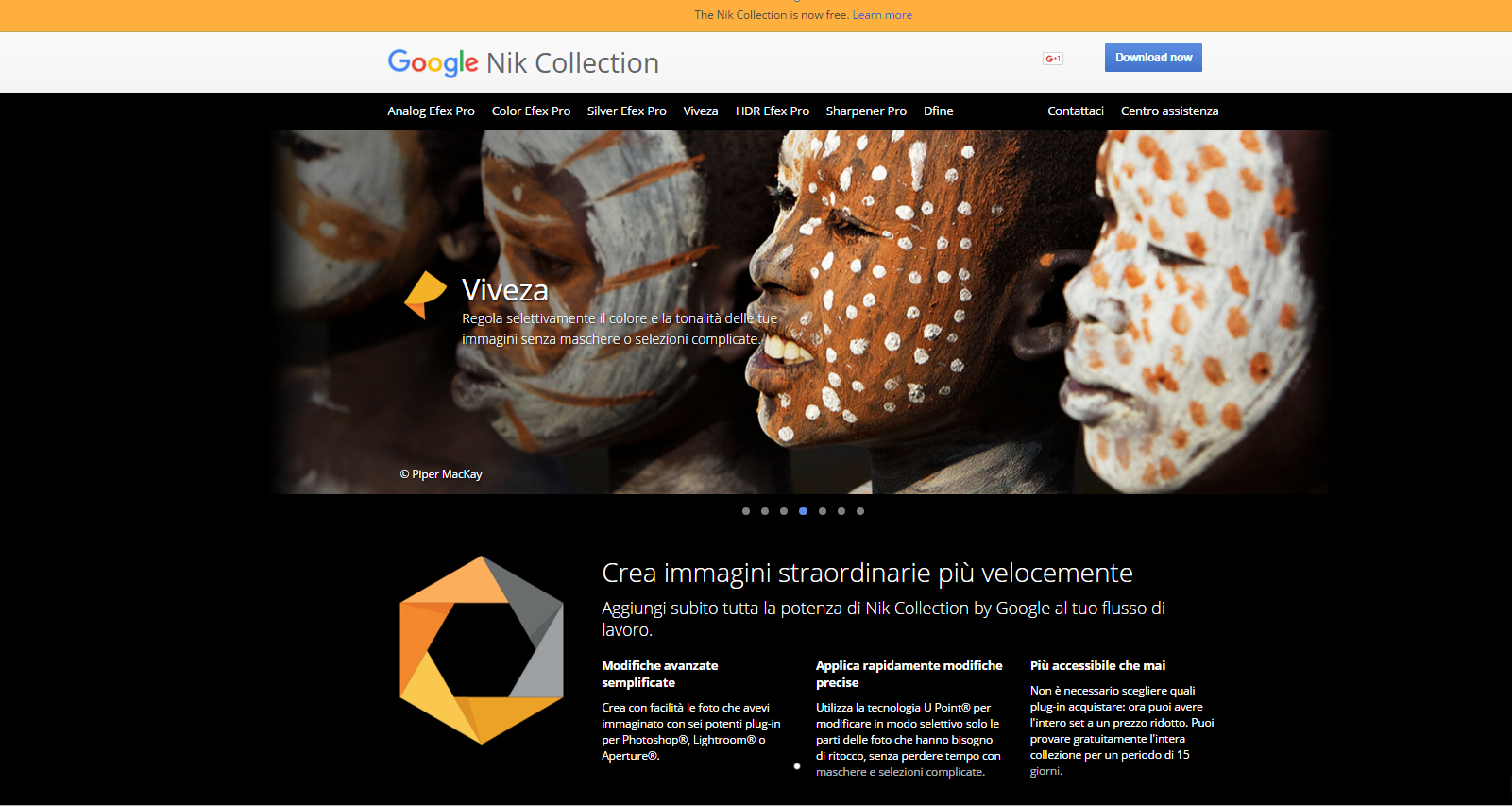Select the second carousel slide dot

coord(765,511)
